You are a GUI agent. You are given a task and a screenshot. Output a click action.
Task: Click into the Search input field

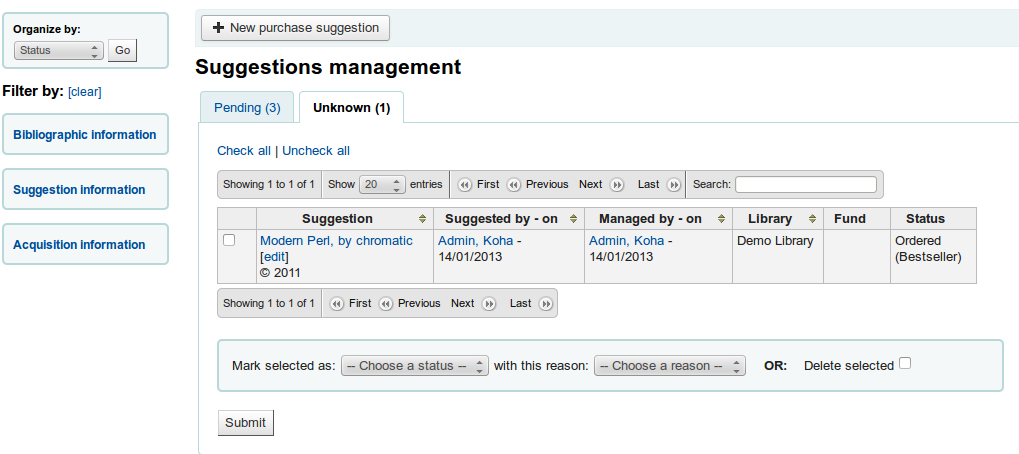coord(805,185)
